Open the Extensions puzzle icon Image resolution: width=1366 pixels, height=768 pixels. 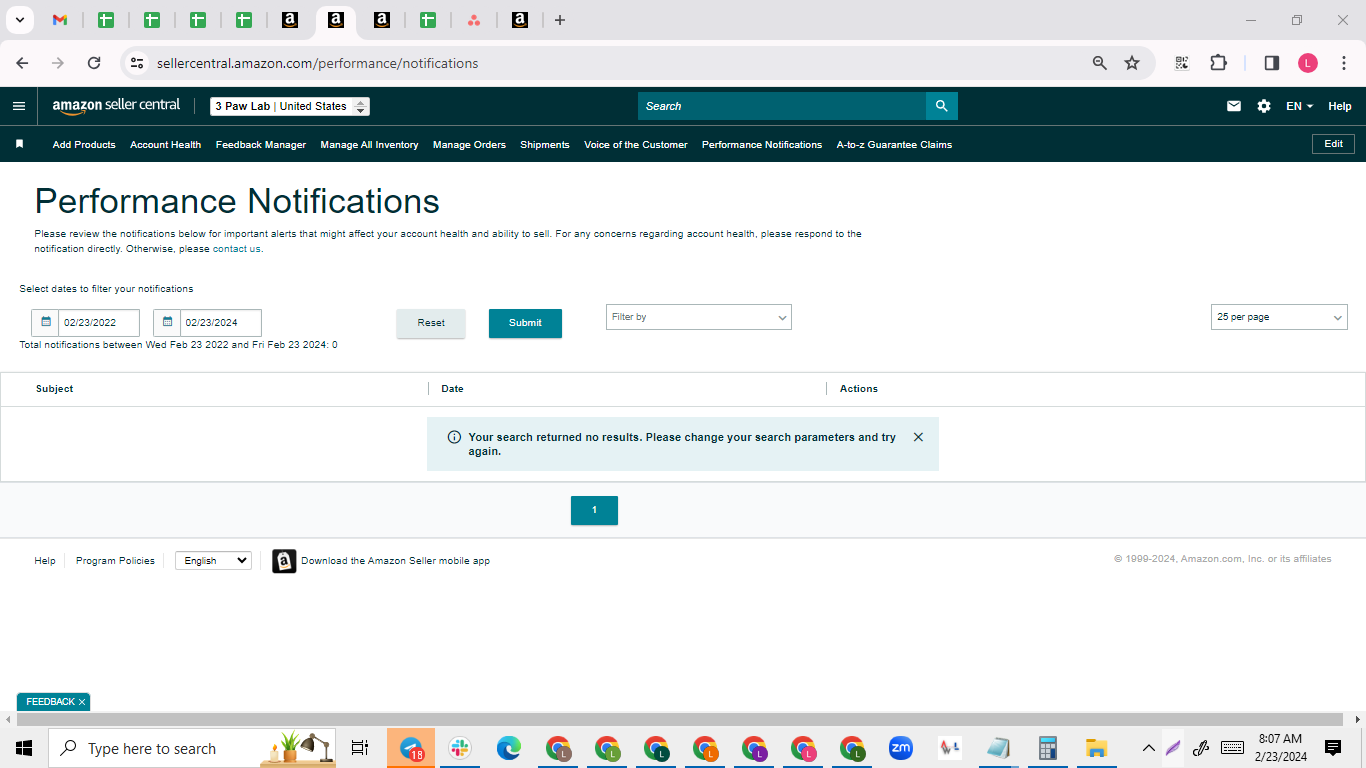click(1218, 63)
